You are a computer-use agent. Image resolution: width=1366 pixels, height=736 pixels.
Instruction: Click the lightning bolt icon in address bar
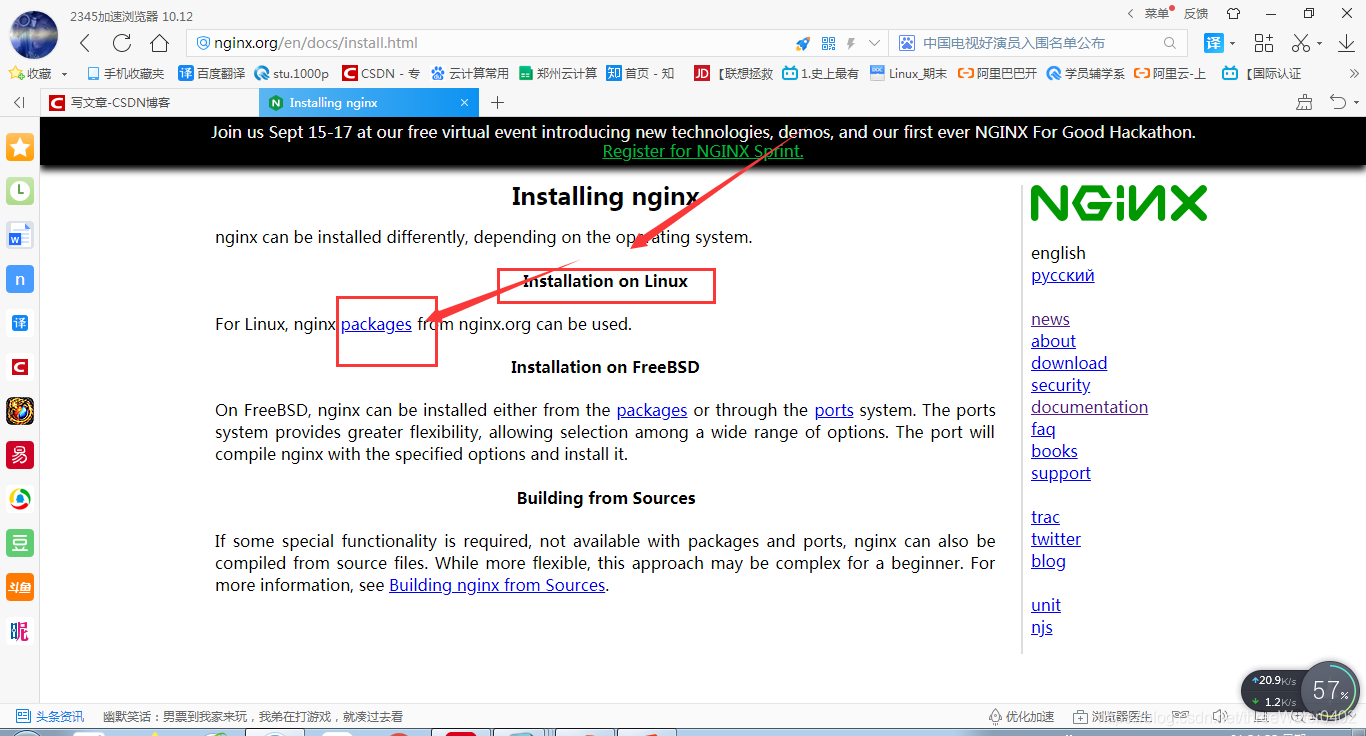coord(851,43)
